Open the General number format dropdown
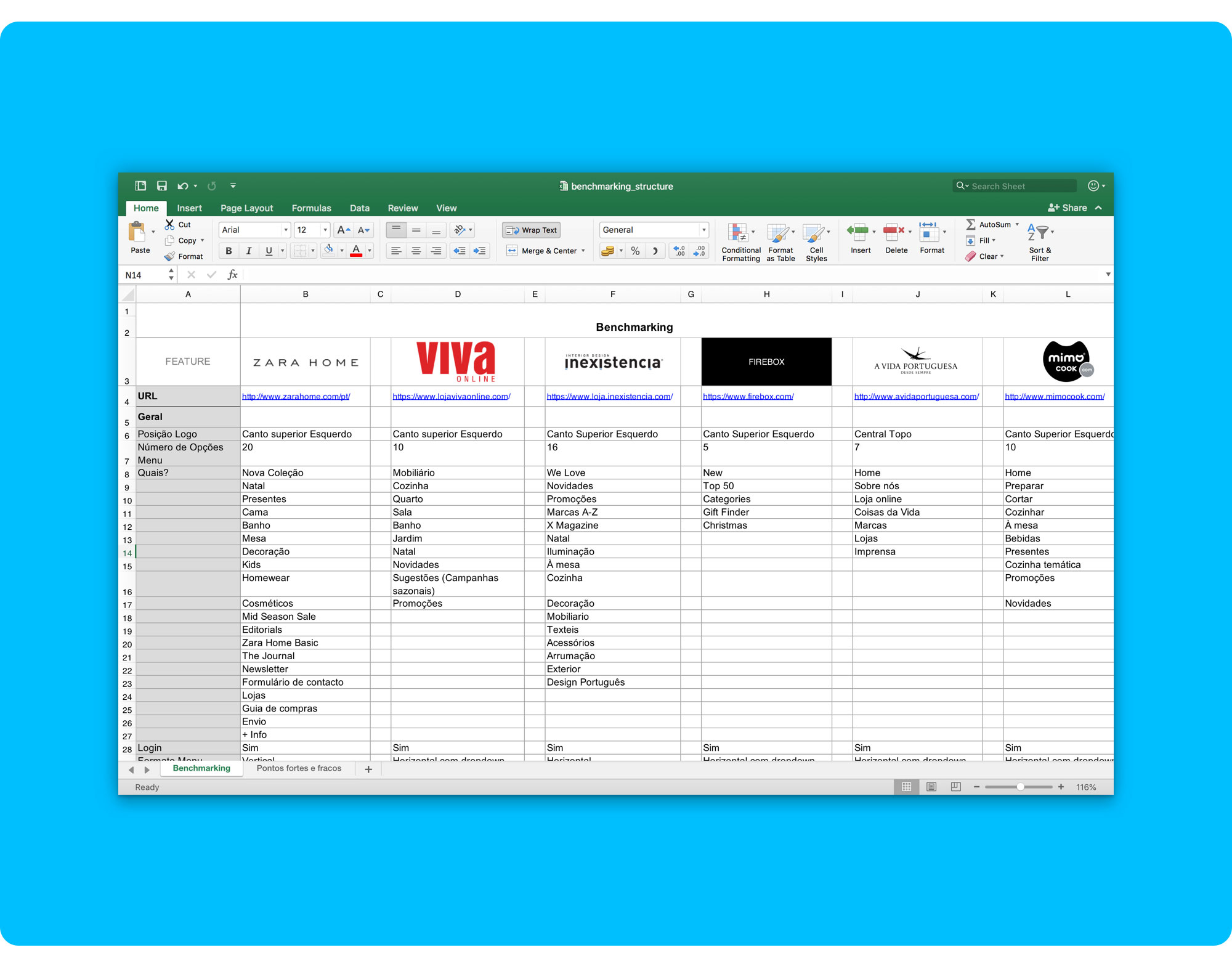This screenshot has width=1232, height=958. coord(703,230)
